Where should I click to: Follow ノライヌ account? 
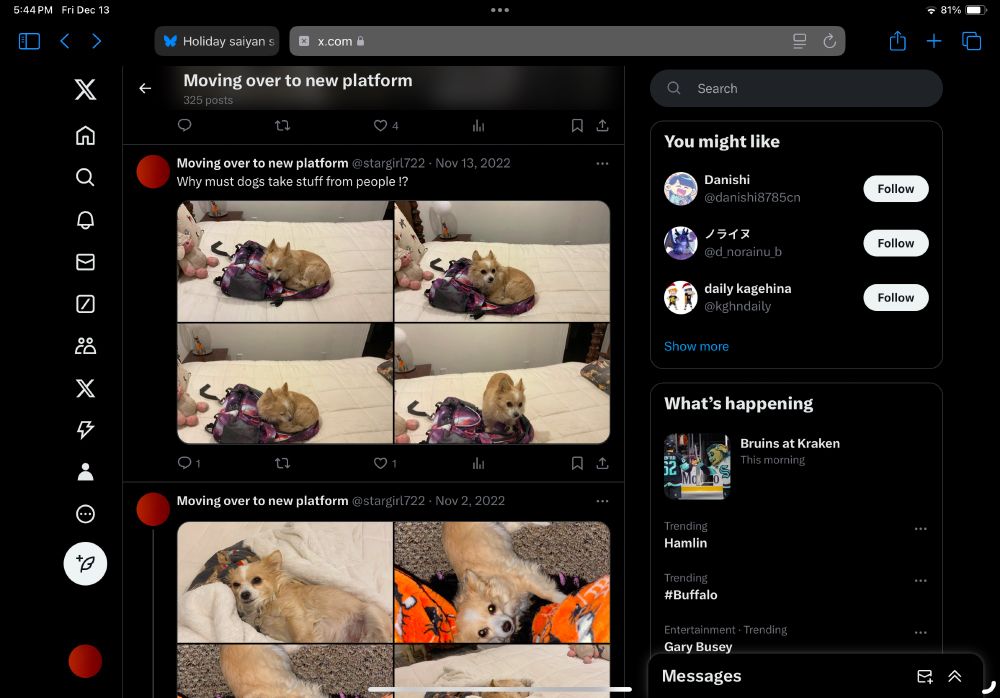(x=895, y=243)
